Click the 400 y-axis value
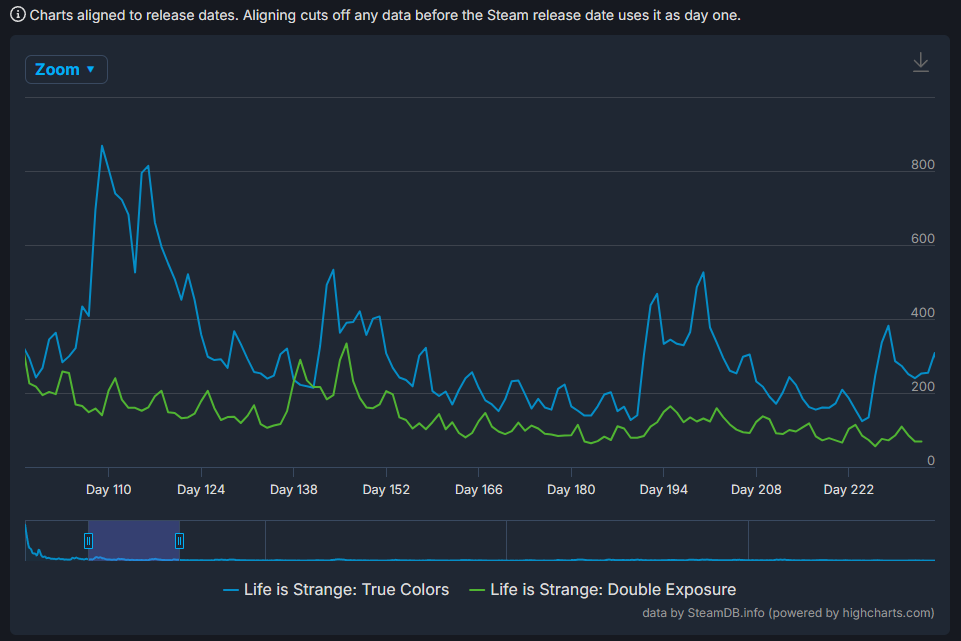961x641 pixels. point(922,313)
